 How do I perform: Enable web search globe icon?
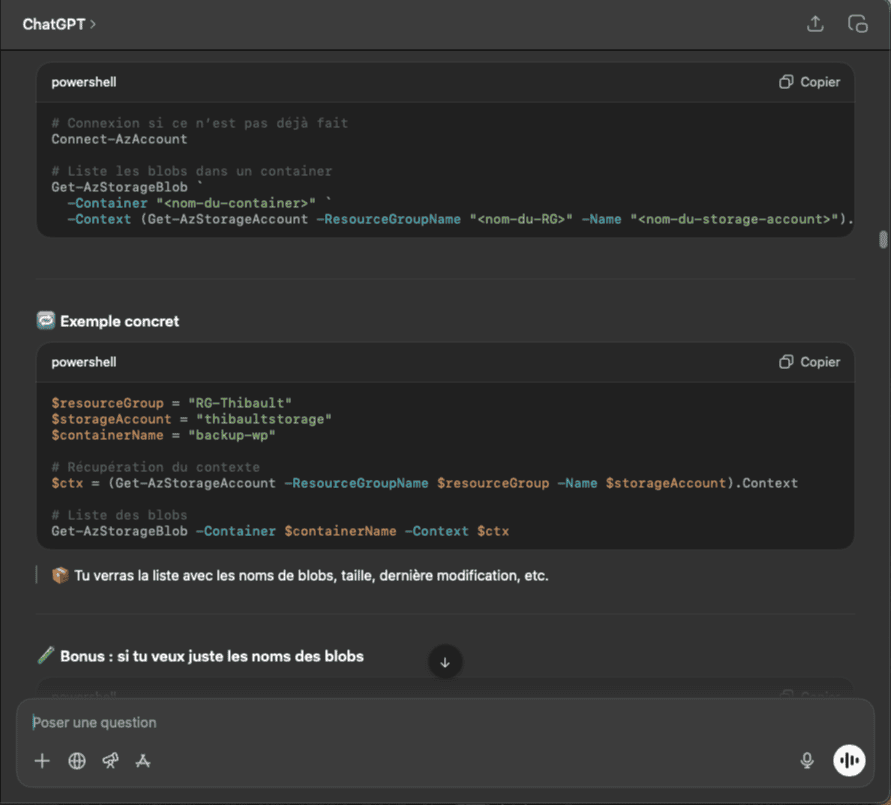pos(77,761)
